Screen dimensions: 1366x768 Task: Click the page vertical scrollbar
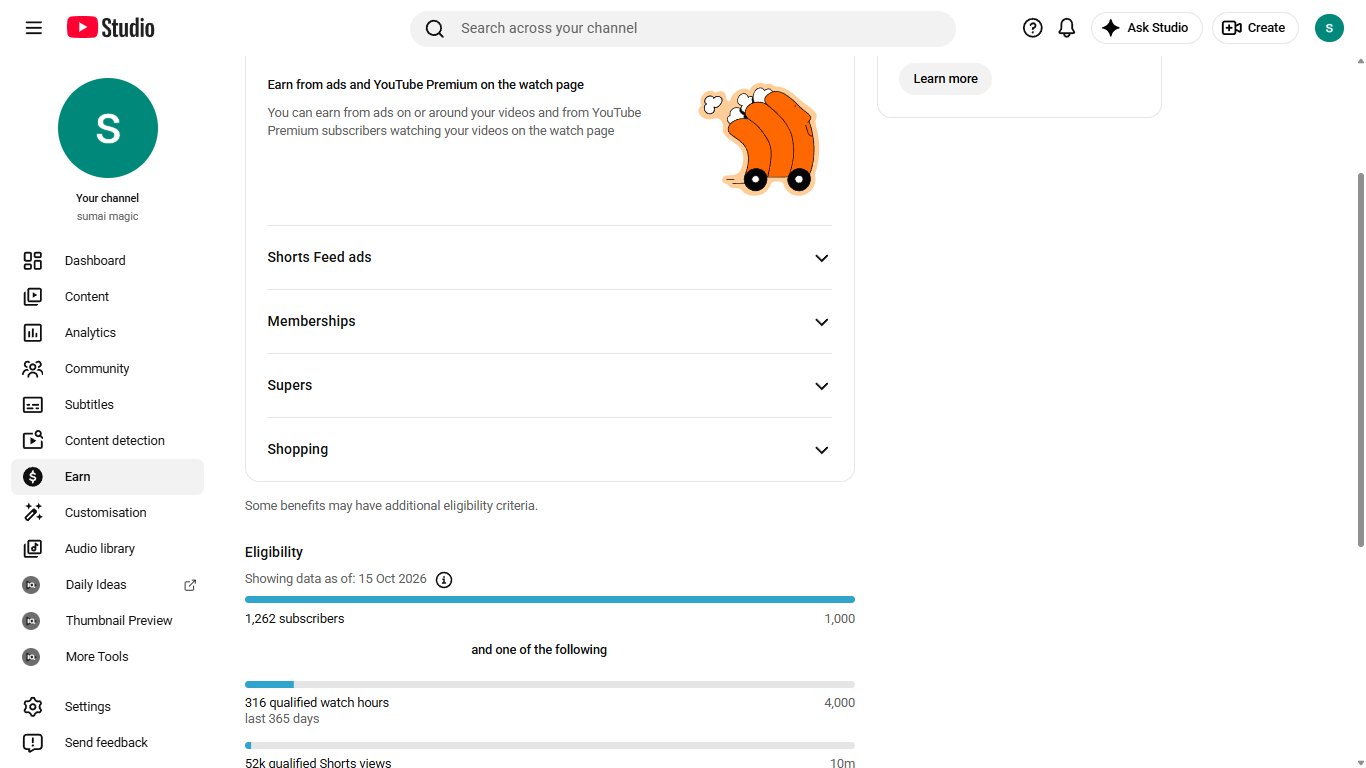point(1359,360)
